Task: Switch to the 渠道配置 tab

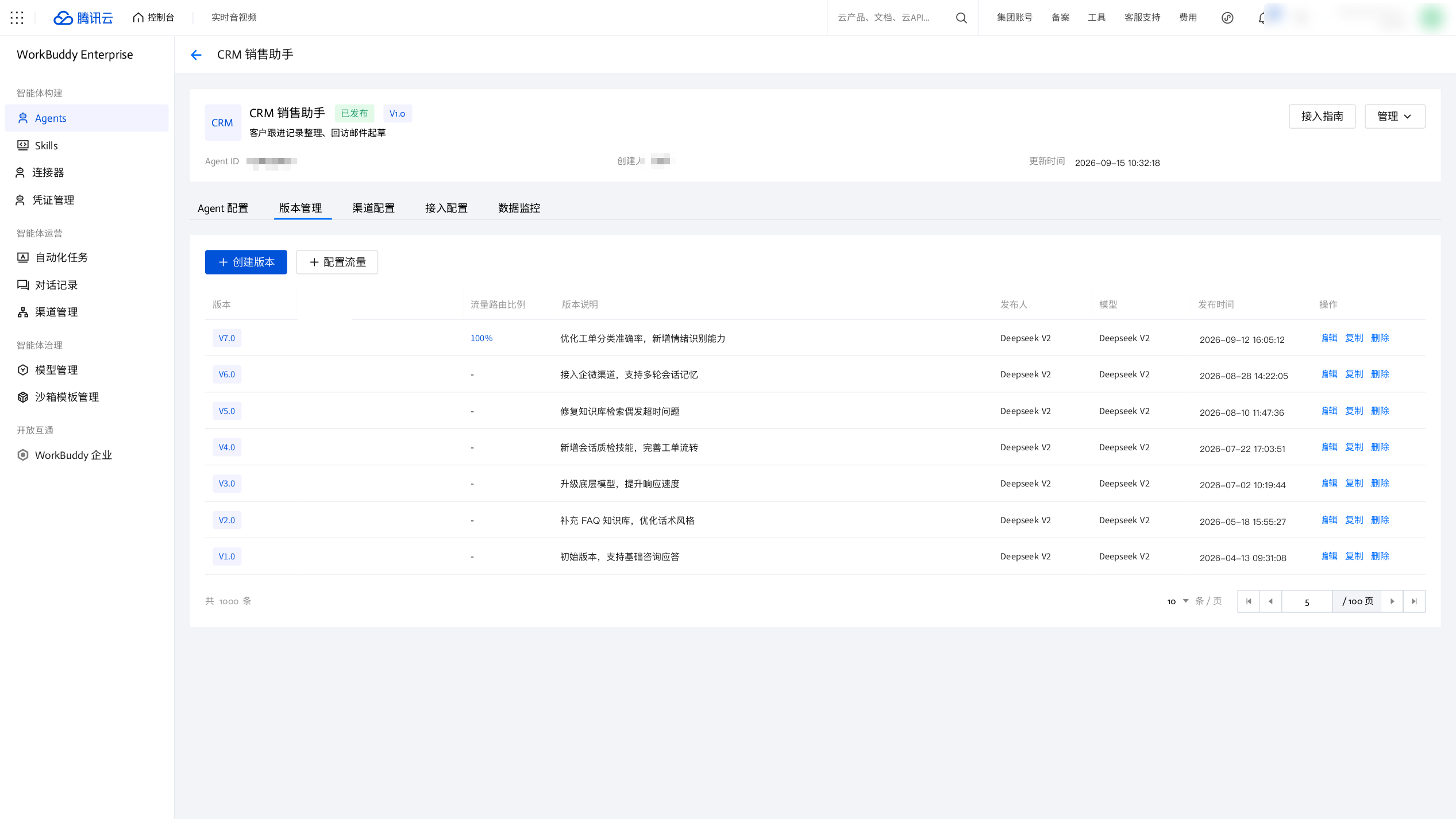Action: point(373,208)
